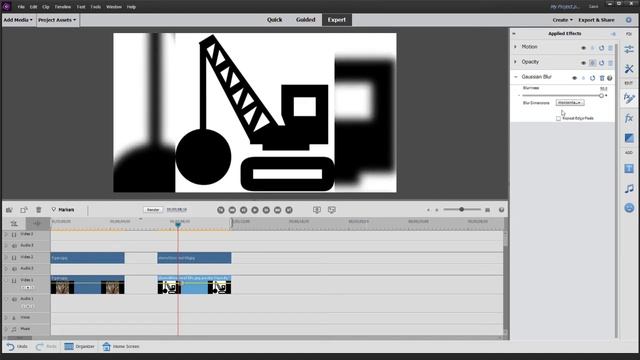Reset the Gaussian Blur effect
The image size is (640, 360).
592,78
